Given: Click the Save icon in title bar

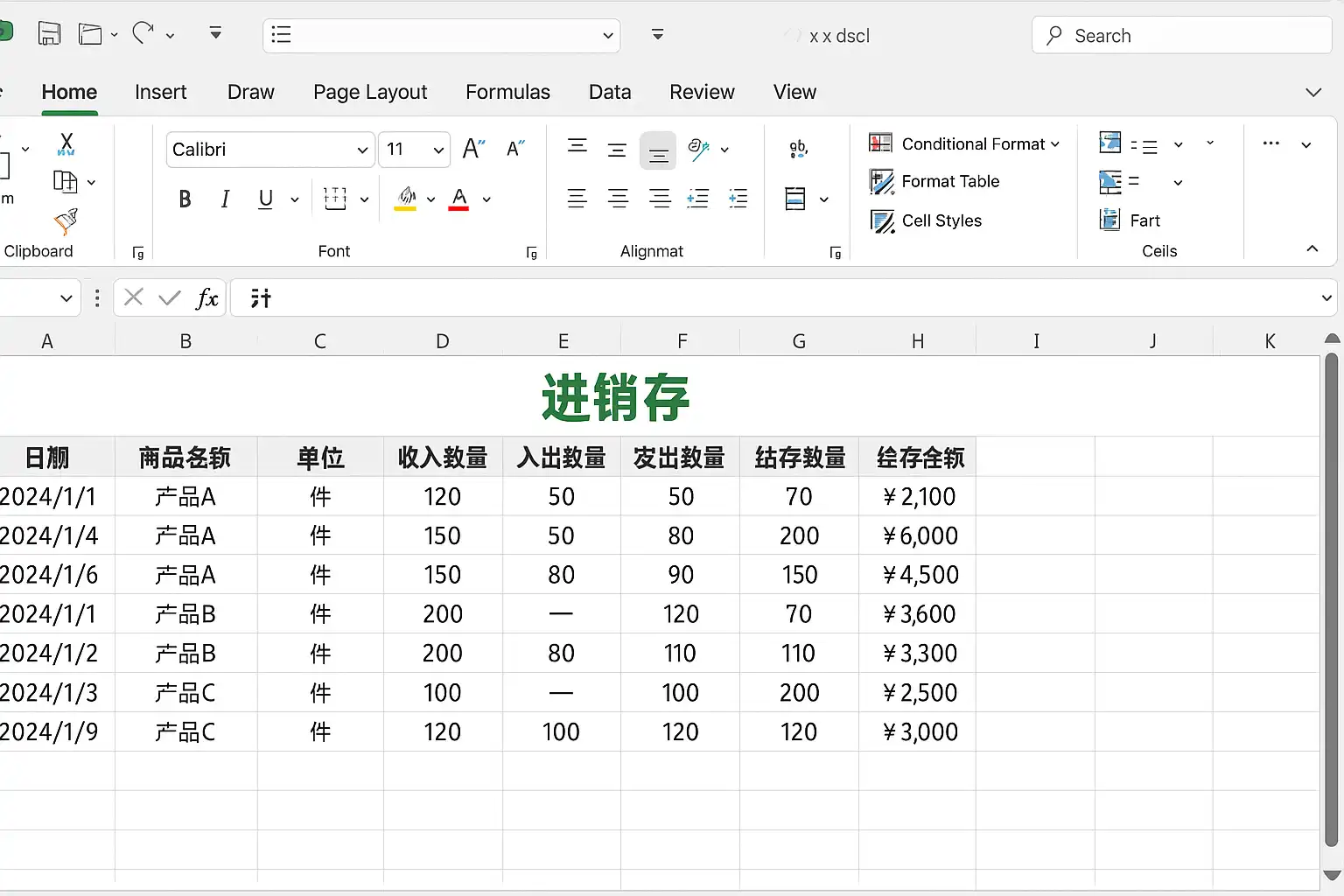Looking at the screenshot, I should point(49,34).
